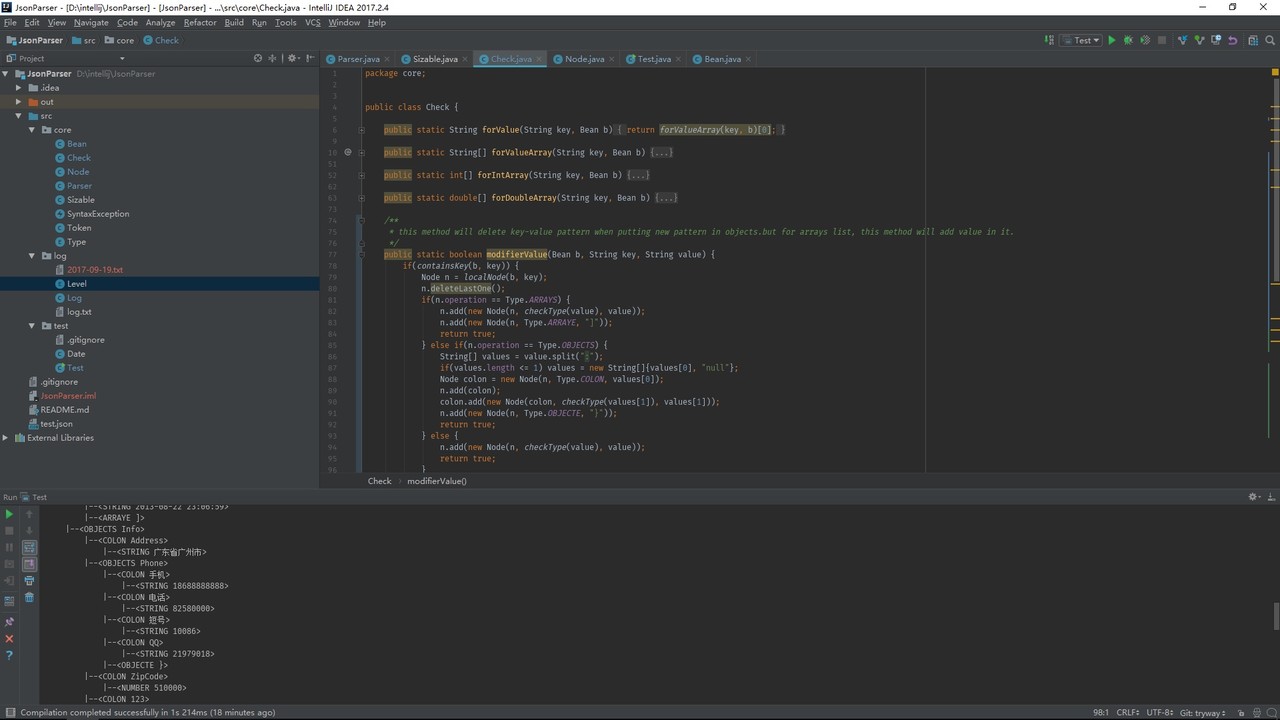
Task: Switch to the Bean.java tab
Action: pyautogui.click(x=722, y=59)
